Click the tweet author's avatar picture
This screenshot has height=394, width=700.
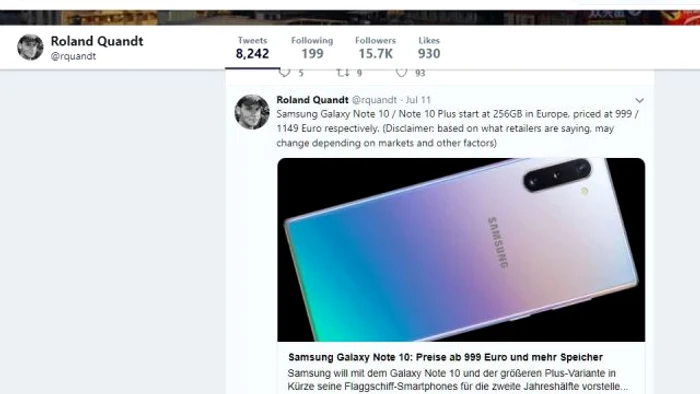pyautogui.click(x=252, y=112)
